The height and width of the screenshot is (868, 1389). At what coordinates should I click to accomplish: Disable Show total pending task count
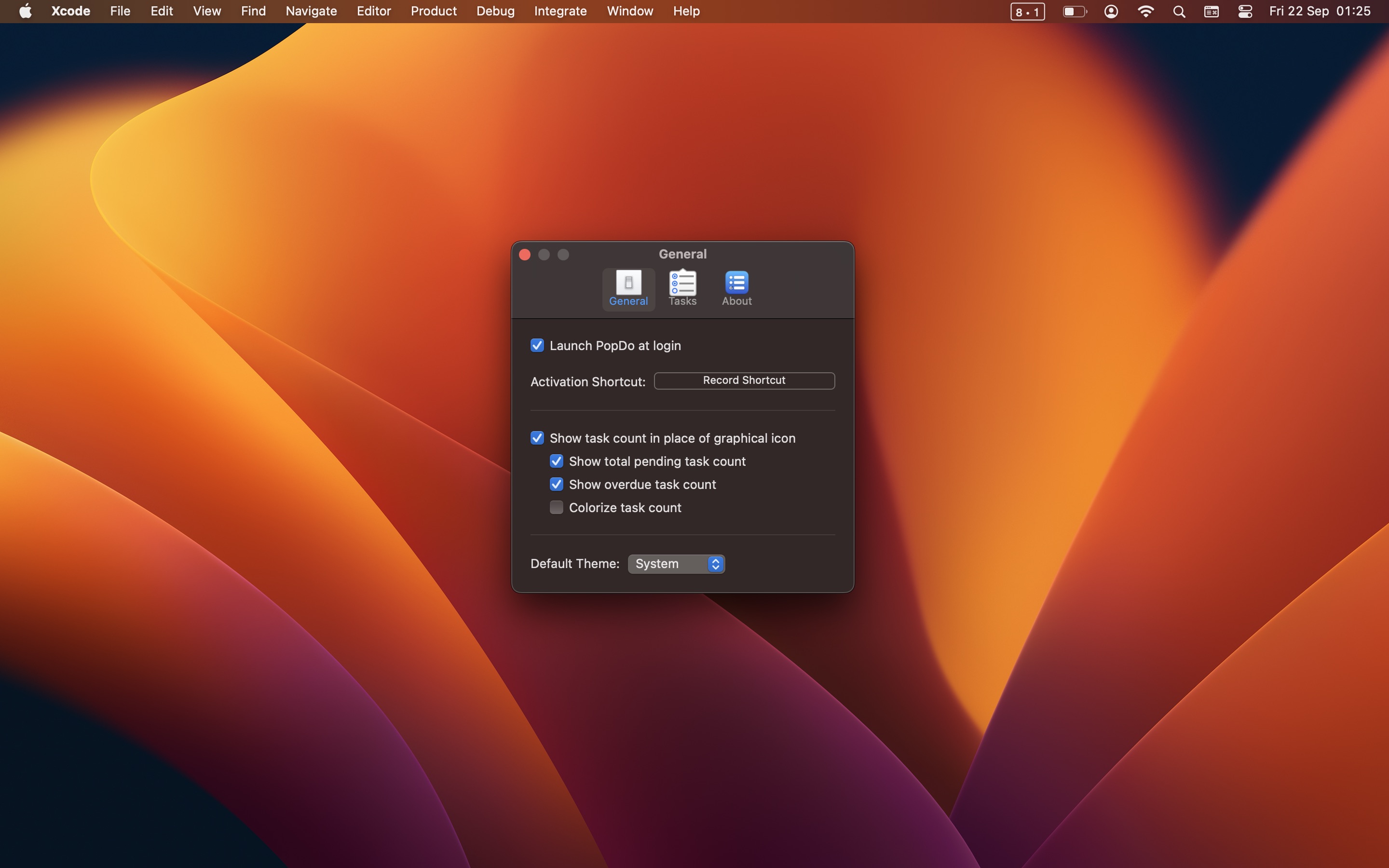556,461
